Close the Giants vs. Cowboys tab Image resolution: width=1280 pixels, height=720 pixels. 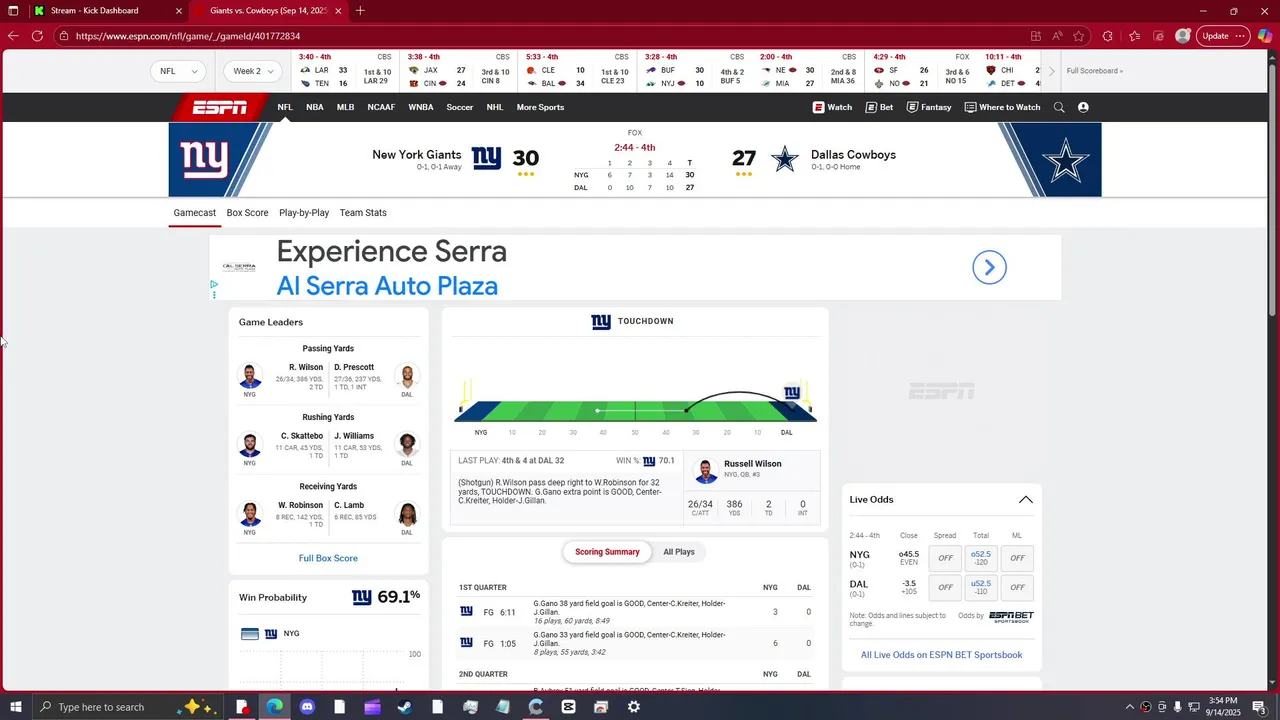[338, 11]
